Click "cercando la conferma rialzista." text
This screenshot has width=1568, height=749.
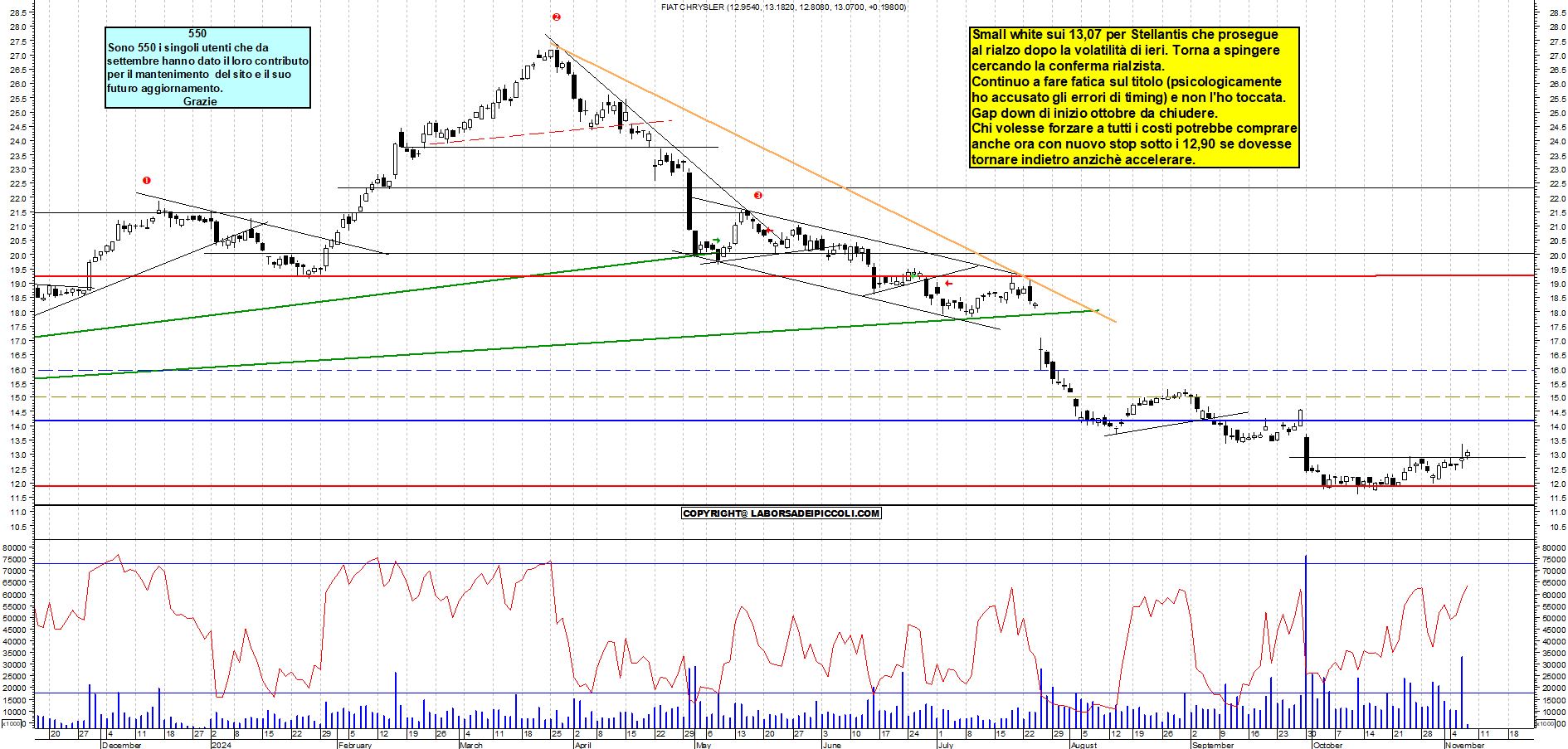click(x=1068, y=66)
